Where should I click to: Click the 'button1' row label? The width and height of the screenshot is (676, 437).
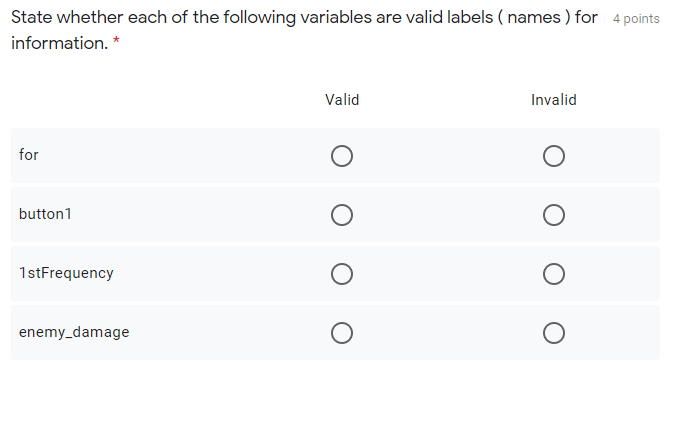click(46, 214)
